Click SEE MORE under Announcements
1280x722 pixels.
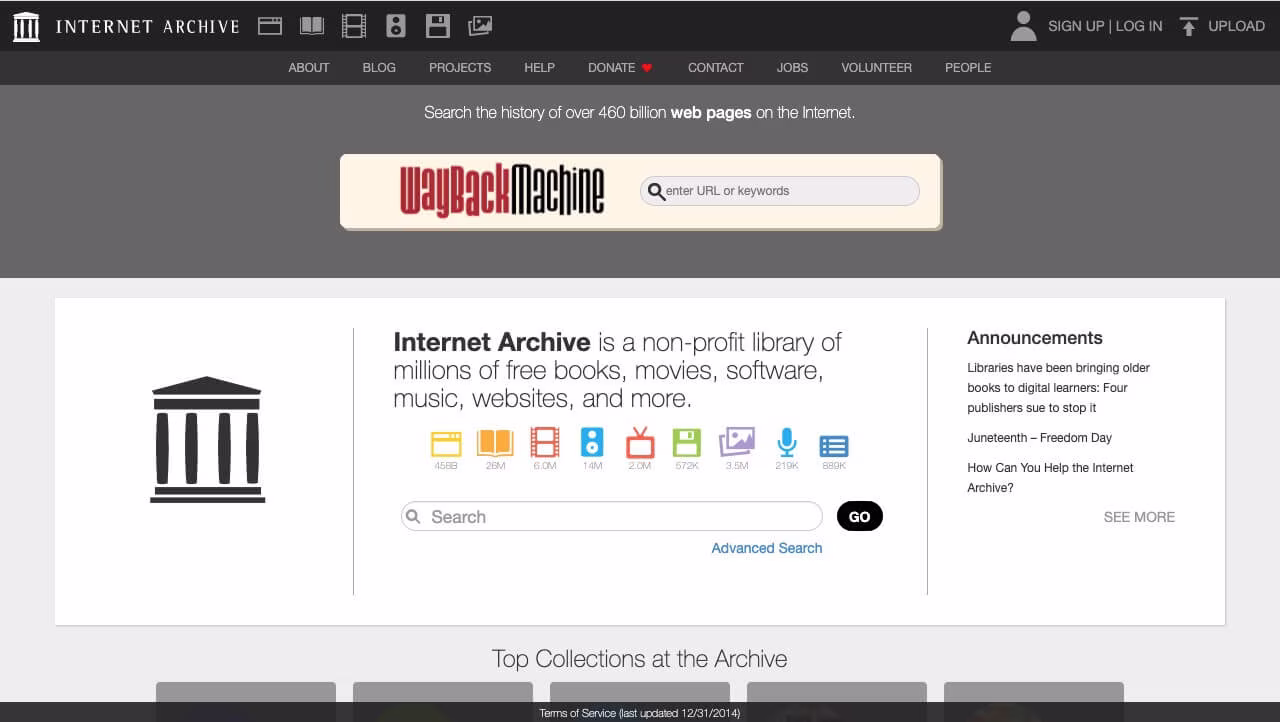pos(1139,517)
